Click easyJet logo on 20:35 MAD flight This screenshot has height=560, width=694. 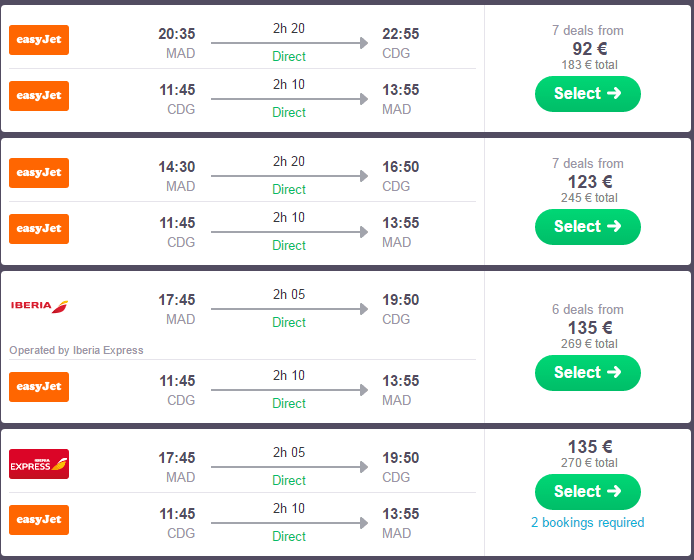[39, 40]
